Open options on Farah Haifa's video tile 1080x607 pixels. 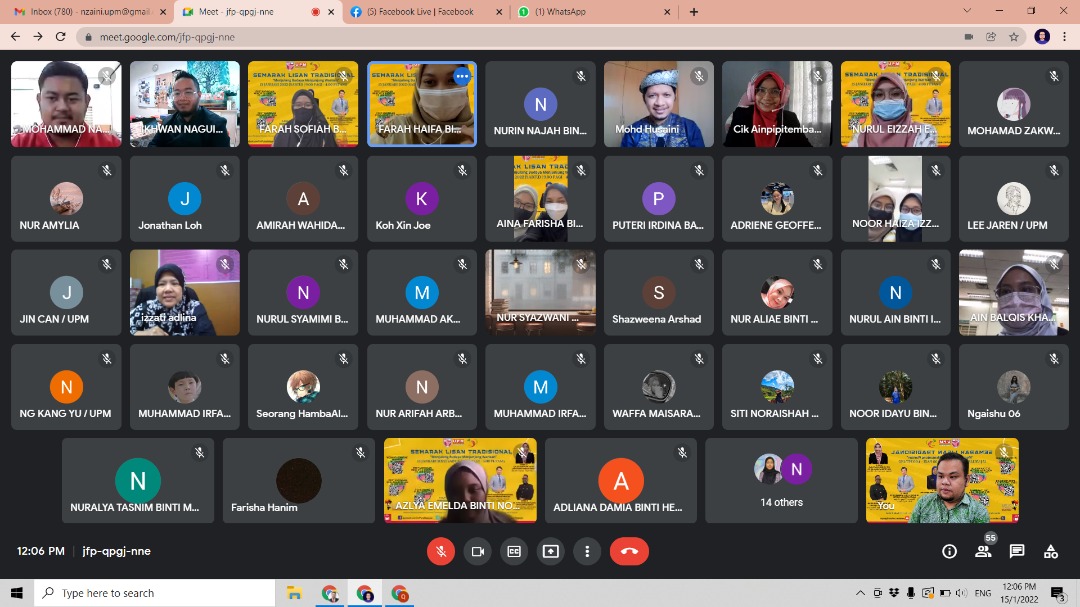461,76
